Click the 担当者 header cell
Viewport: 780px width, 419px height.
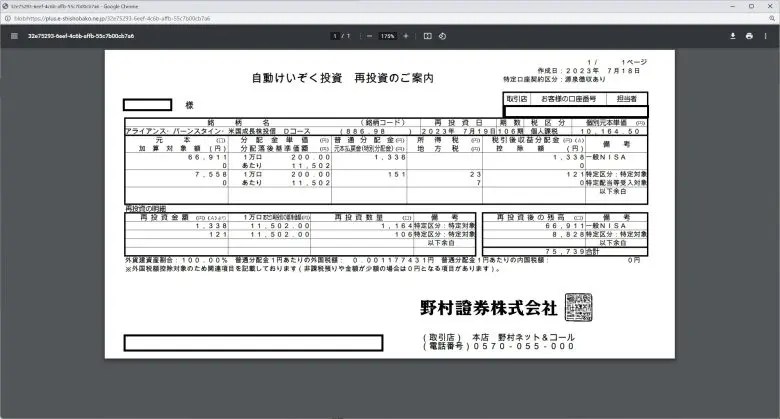(x=627, y=99)
